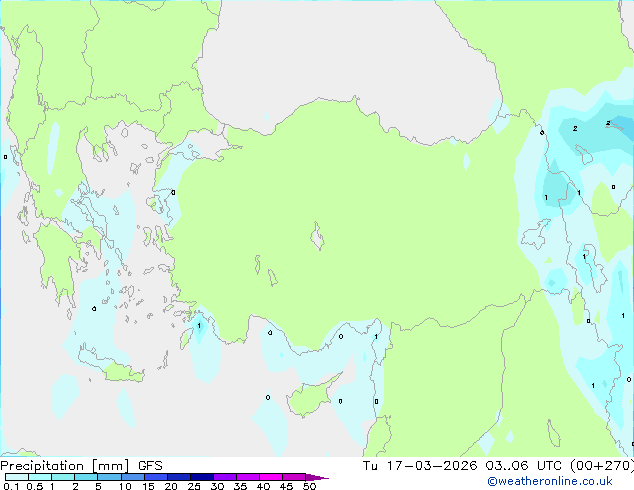Screen dimensions: 634x490
Task: Click the 35–40 mm violet legend swatch
Action: [247, 477]
